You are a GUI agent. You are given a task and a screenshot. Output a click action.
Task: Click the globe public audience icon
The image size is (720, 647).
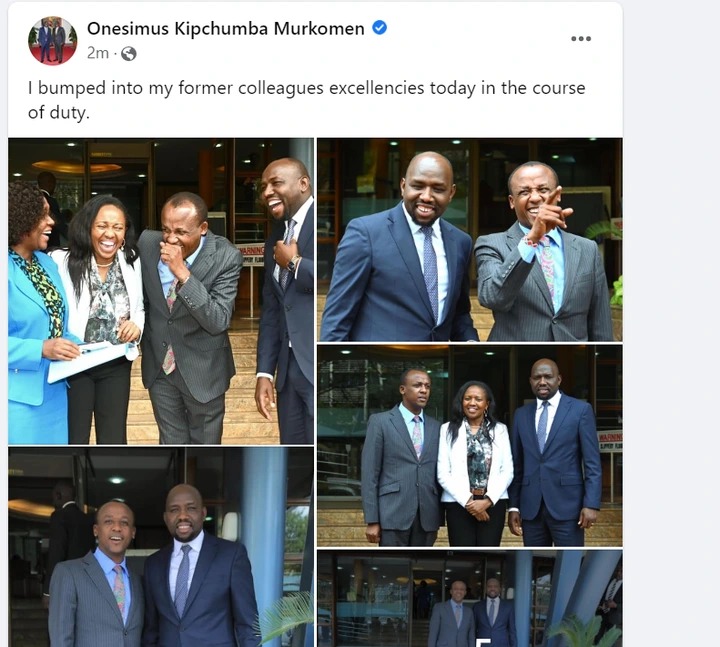tap(129, 54)
